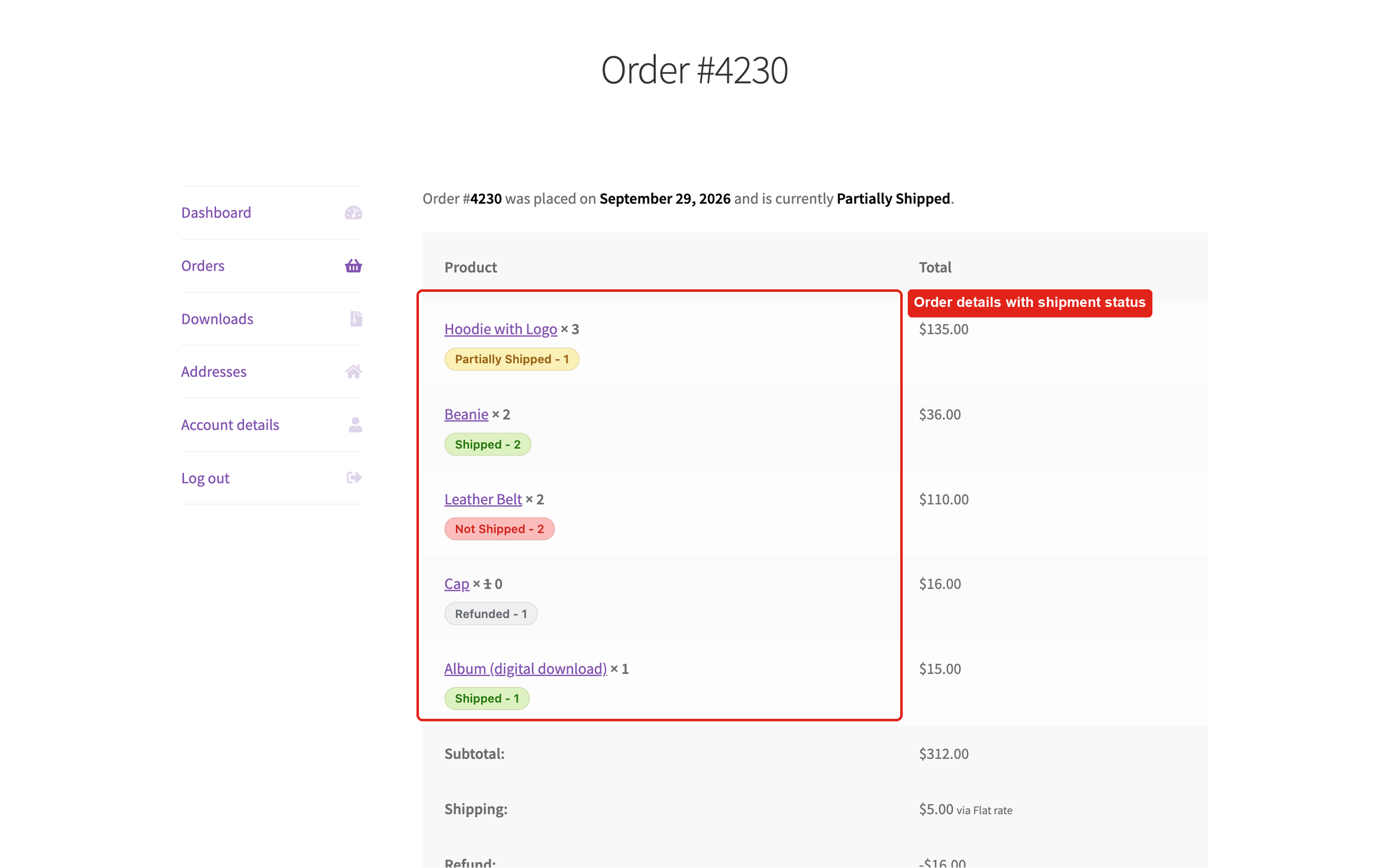This screenshot has width=1388, height=868.
Task: Click the $5.00 via Flat rate text
Action: point(965,809)
